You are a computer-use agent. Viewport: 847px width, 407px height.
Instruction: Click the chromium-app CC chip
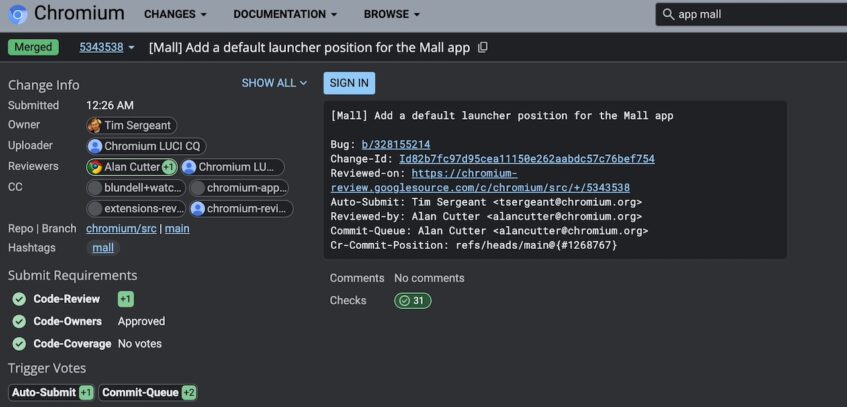239,188
